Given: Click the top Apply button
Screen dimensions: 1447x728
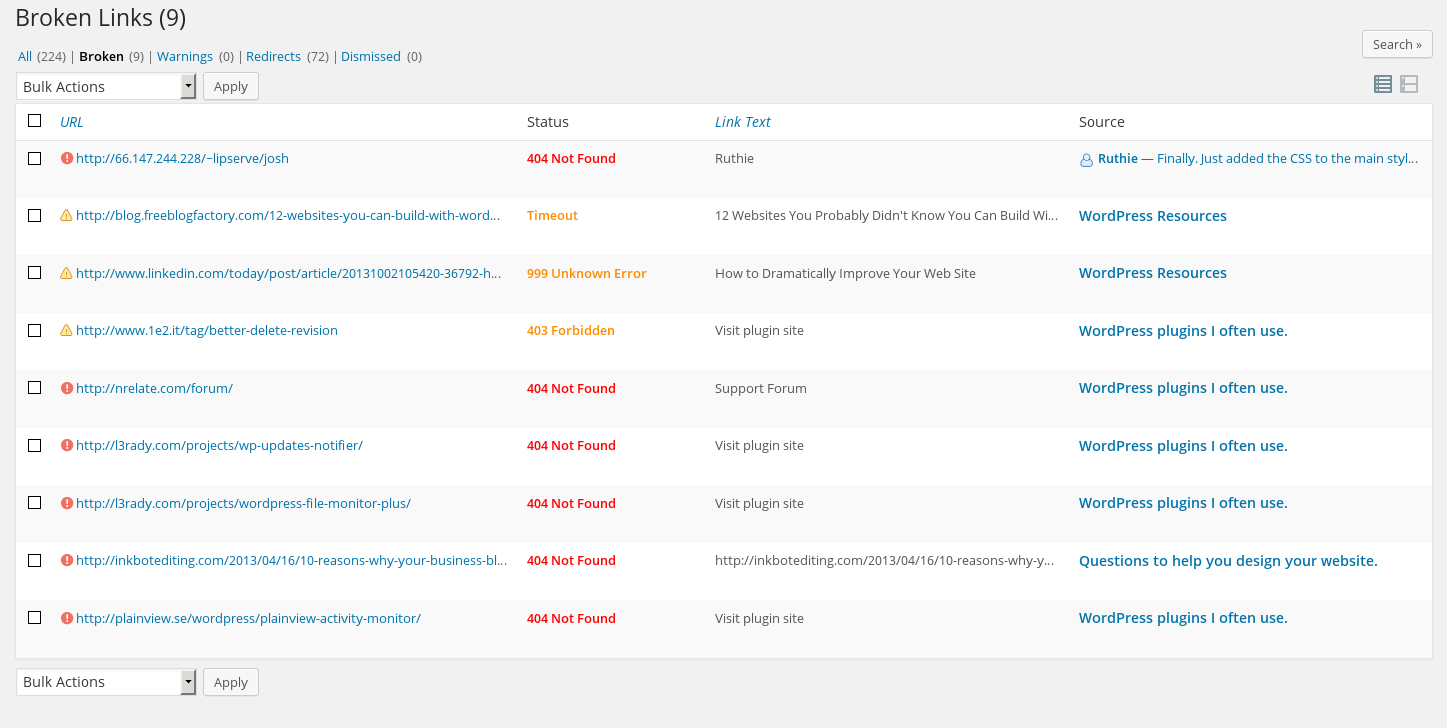Looking at the screenshot, I should click(x=231, y=86).
